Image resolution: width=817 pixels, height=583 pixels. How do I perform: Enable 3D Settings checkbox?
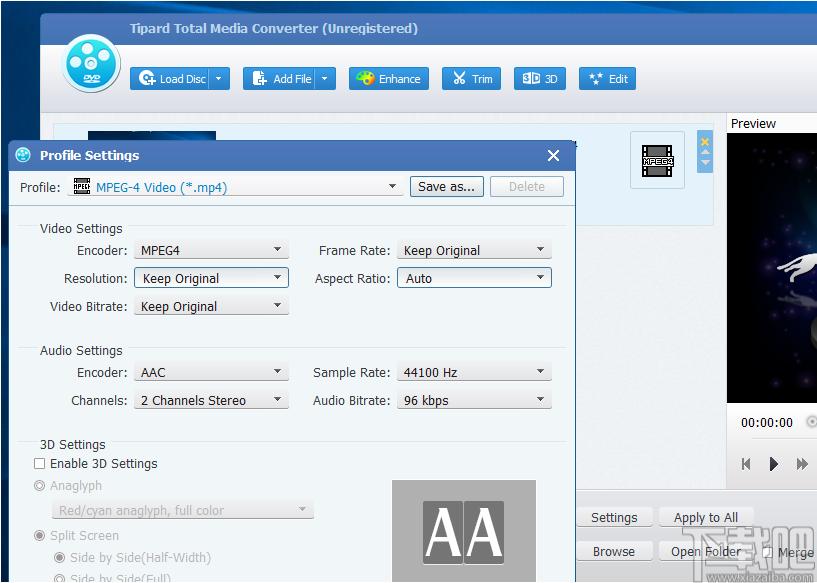point(40,464)
